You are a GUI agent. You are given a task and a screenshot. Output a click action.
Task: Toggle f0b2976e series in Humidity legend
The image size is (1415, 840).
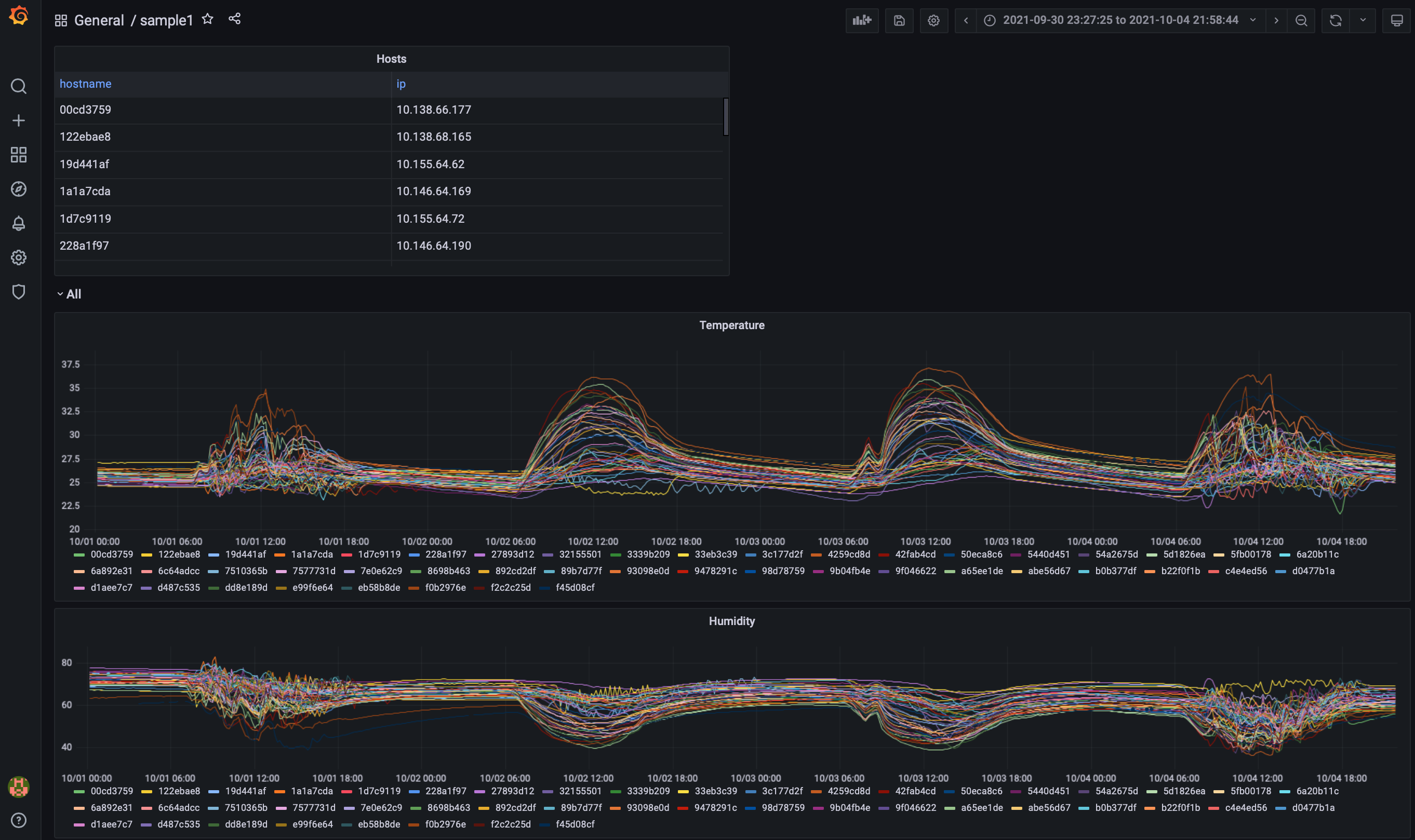tap(445, 825)
